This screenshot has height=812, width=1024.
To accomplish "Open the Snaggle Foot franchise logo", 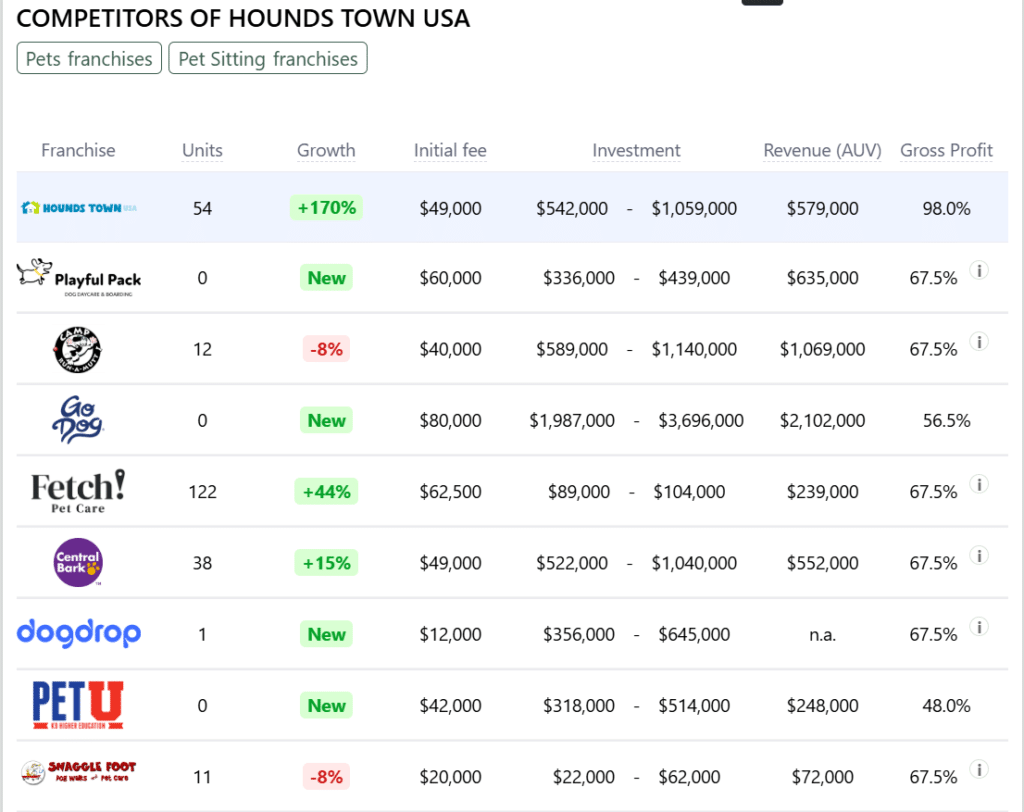I will (x=78, y=773).
